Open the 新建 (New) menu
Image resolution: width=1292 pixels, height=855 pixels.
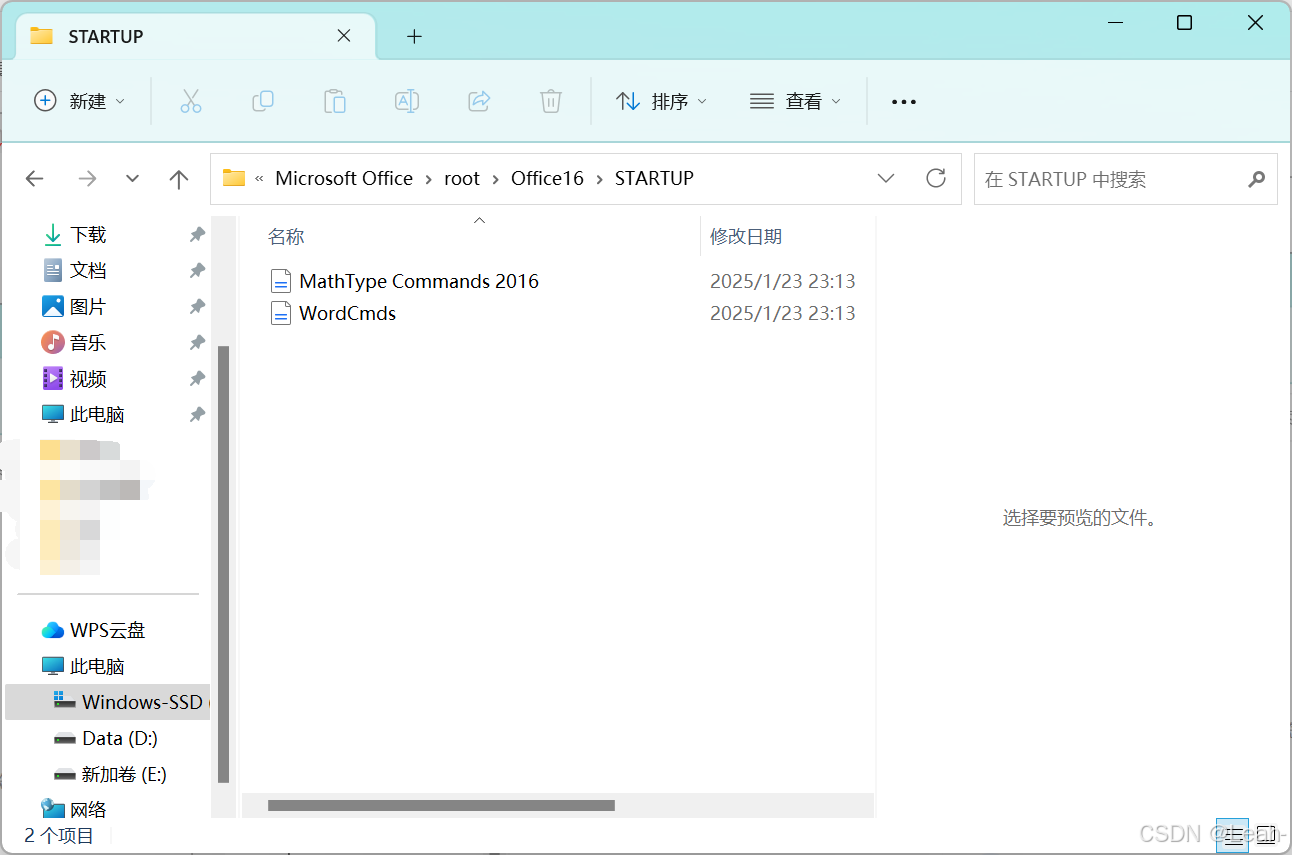(80, 101)
